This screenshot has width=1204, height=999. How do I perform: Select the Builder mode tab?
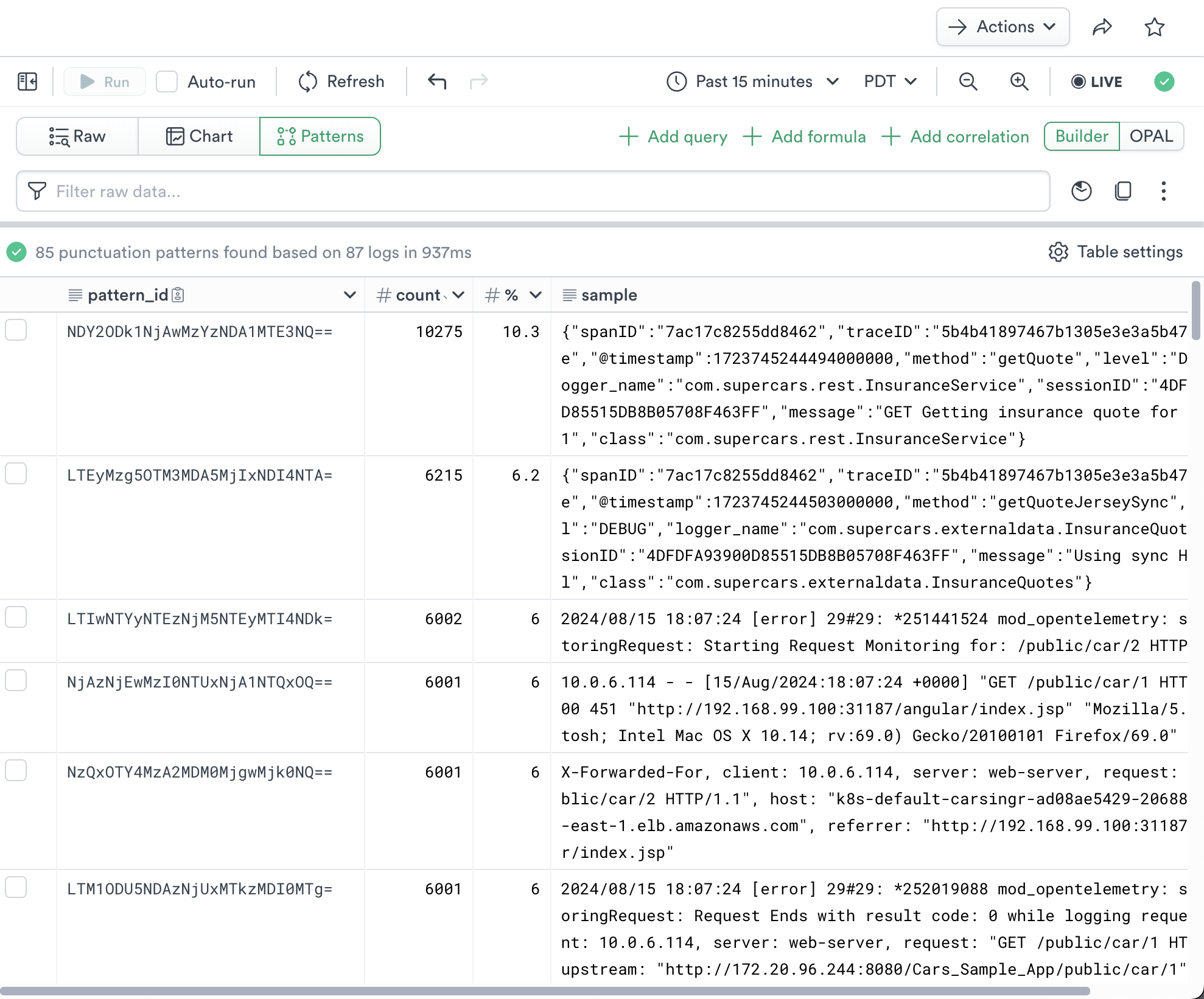pyautogui.click(x=1082, y=136)
